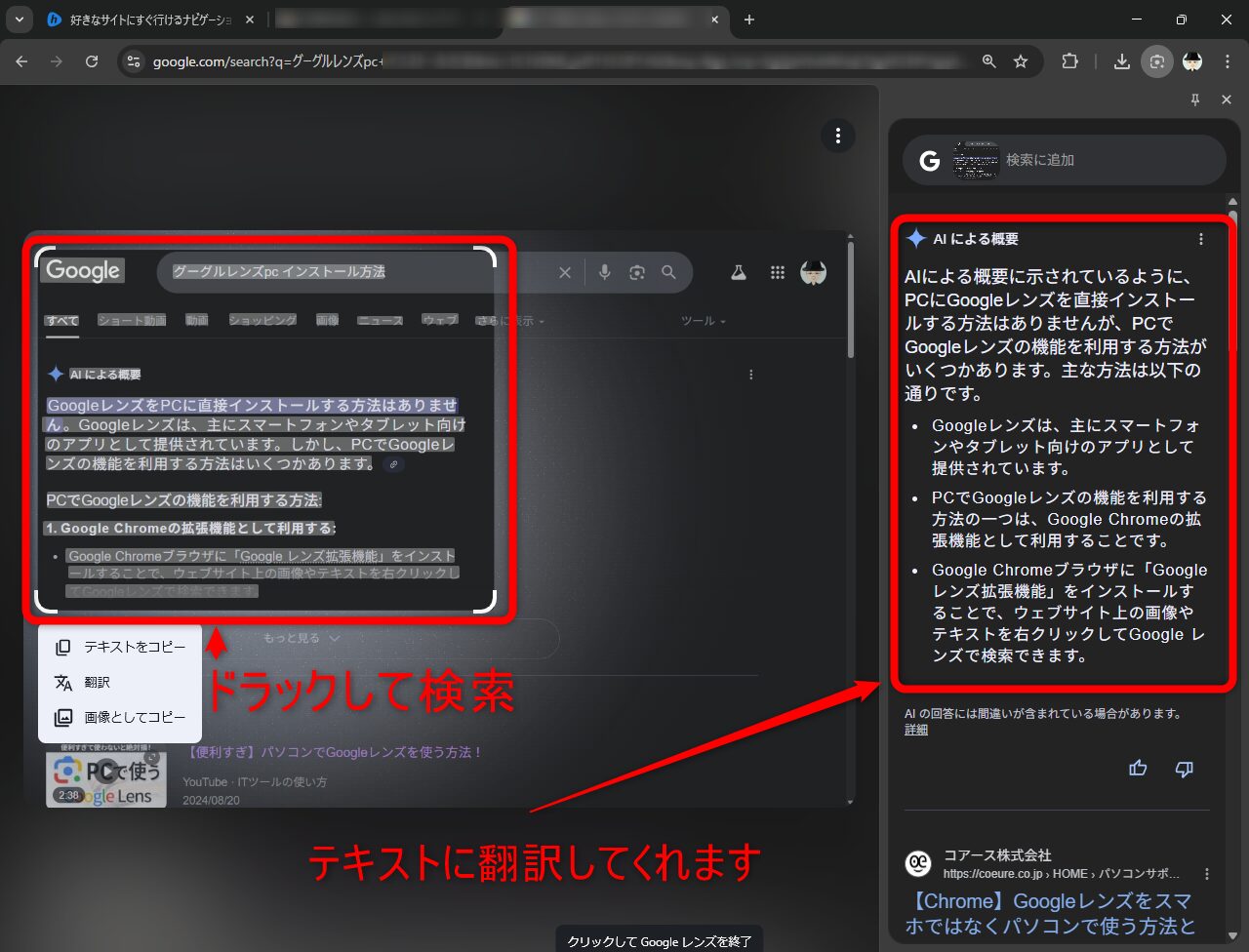
Task: Pin the Lens side panel
Action: pyautogui.click(x=1195, y=99)
